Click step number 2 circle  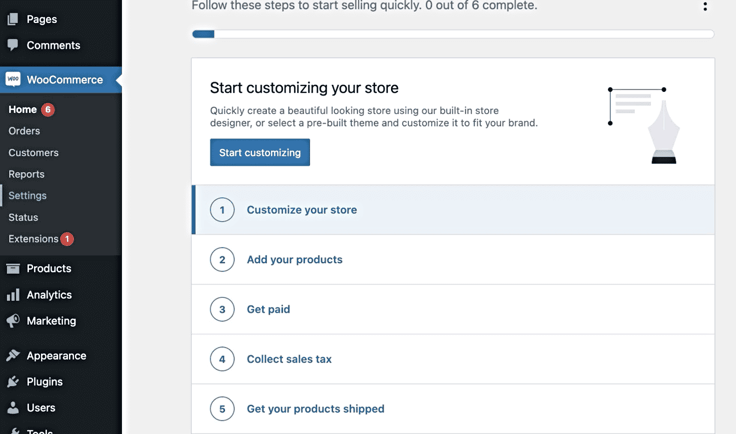pyautogui.click(x=222, y=259)
